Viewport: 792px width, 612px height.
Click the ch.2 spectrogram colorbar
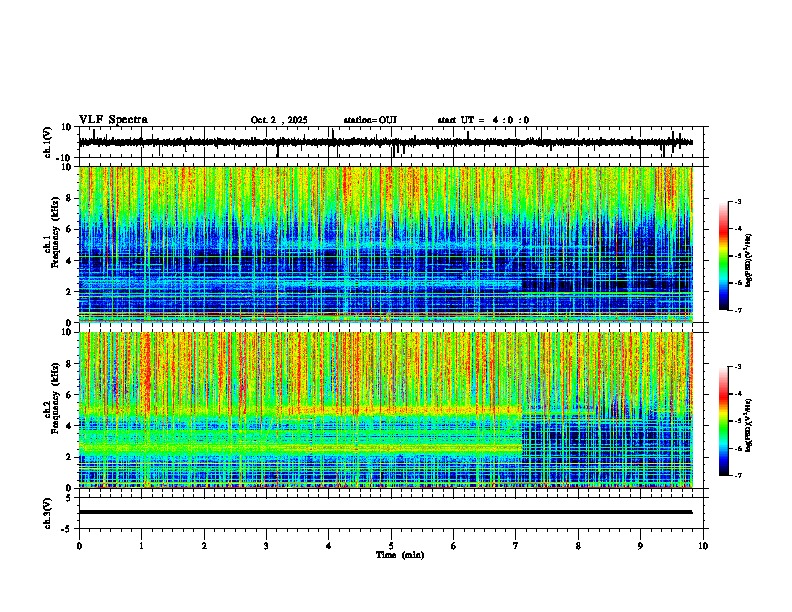coord(723,421)
